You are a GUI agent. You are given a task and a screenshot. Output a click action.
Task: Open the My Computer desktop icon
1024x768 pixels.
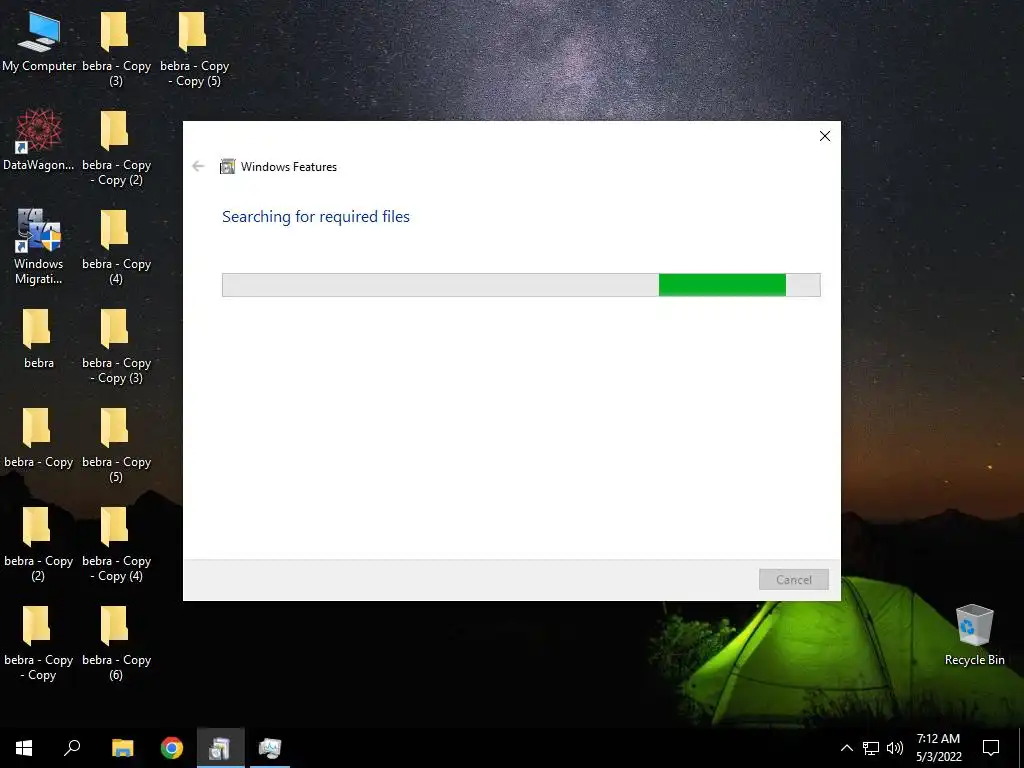pos(39,40)
